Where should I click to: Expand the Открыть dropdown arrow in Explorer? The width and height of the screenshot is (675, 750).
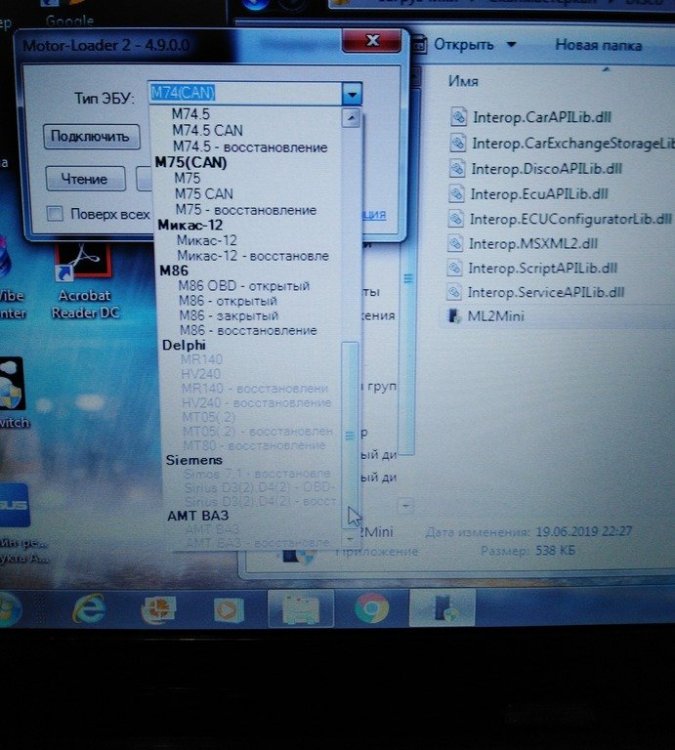pyautogui.click(x=511, y=45)
